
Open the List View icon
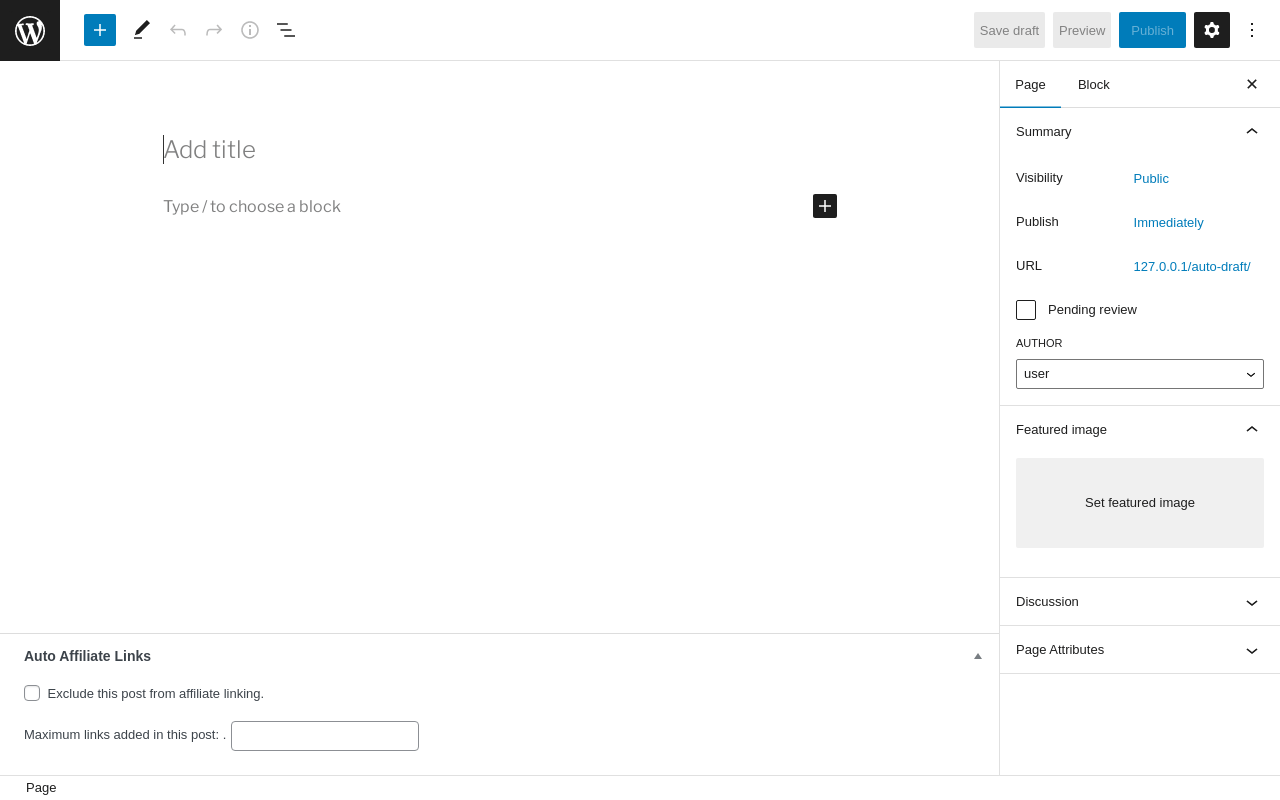tap(286, 30)
